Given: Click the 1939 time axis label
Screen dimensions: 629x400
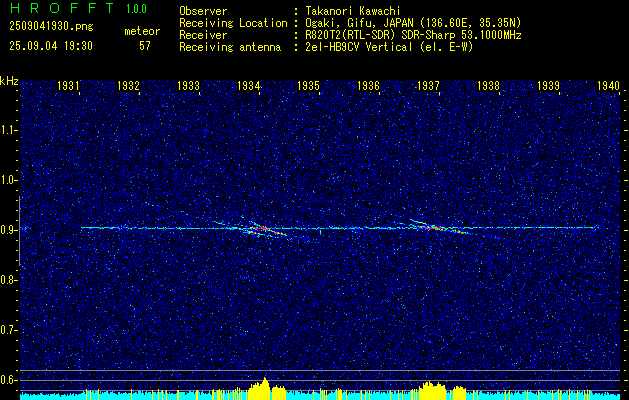Looking at the screenshot, I should pos(548,85).
